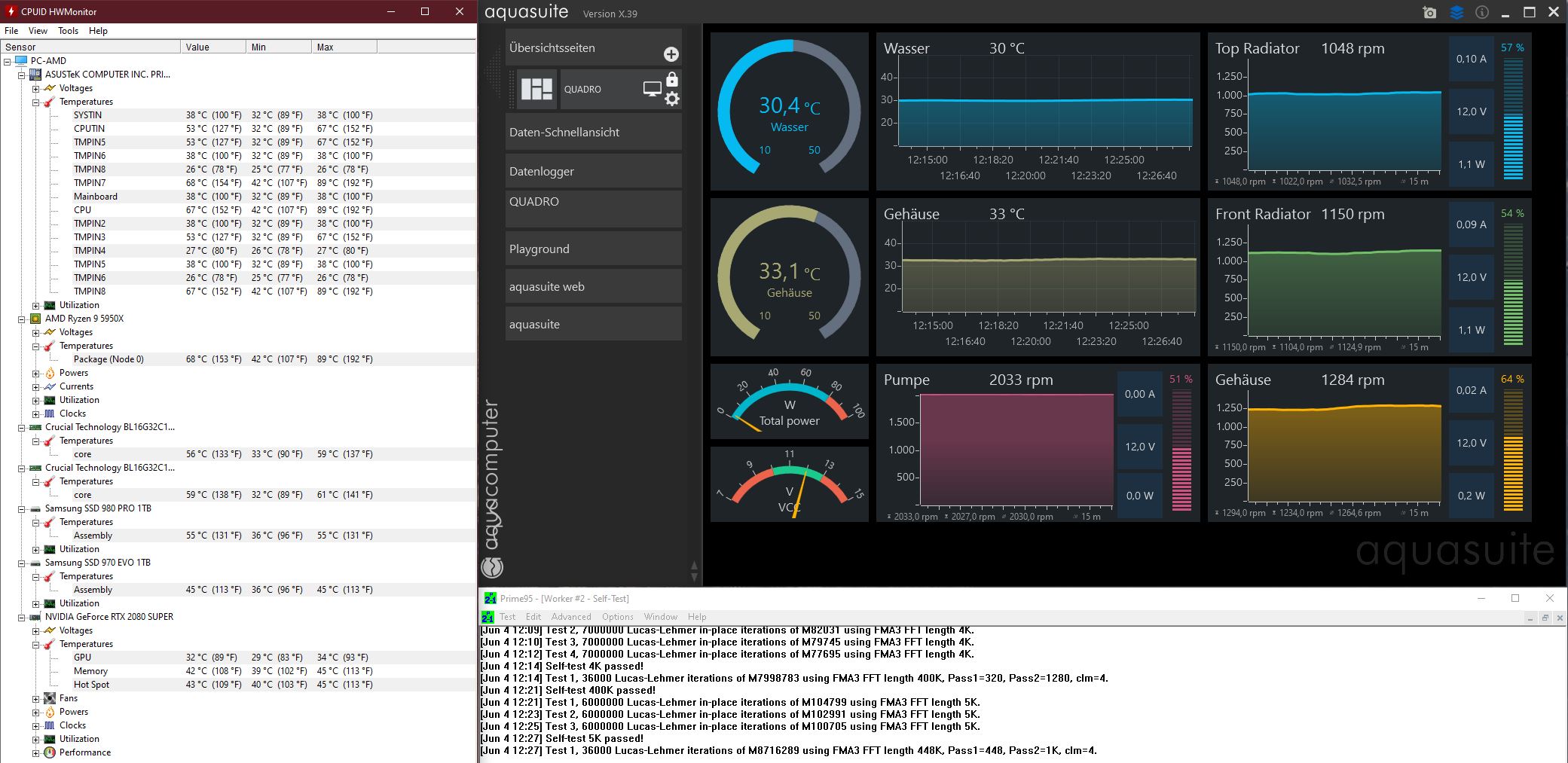Click the gauge icon beside Performance under NVIDIA
Screen dimensions: 1568x763
[50, 752]
